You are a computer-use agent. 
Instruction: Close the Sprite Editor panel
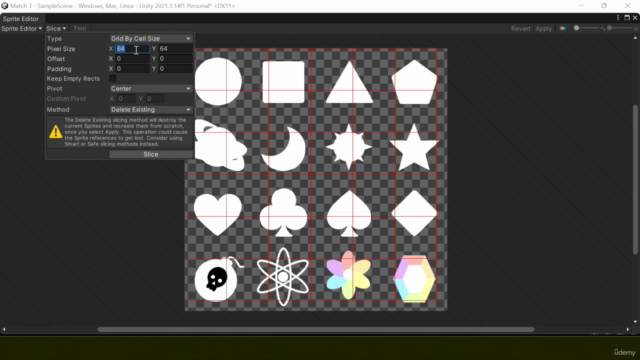[x=635, y=18]
